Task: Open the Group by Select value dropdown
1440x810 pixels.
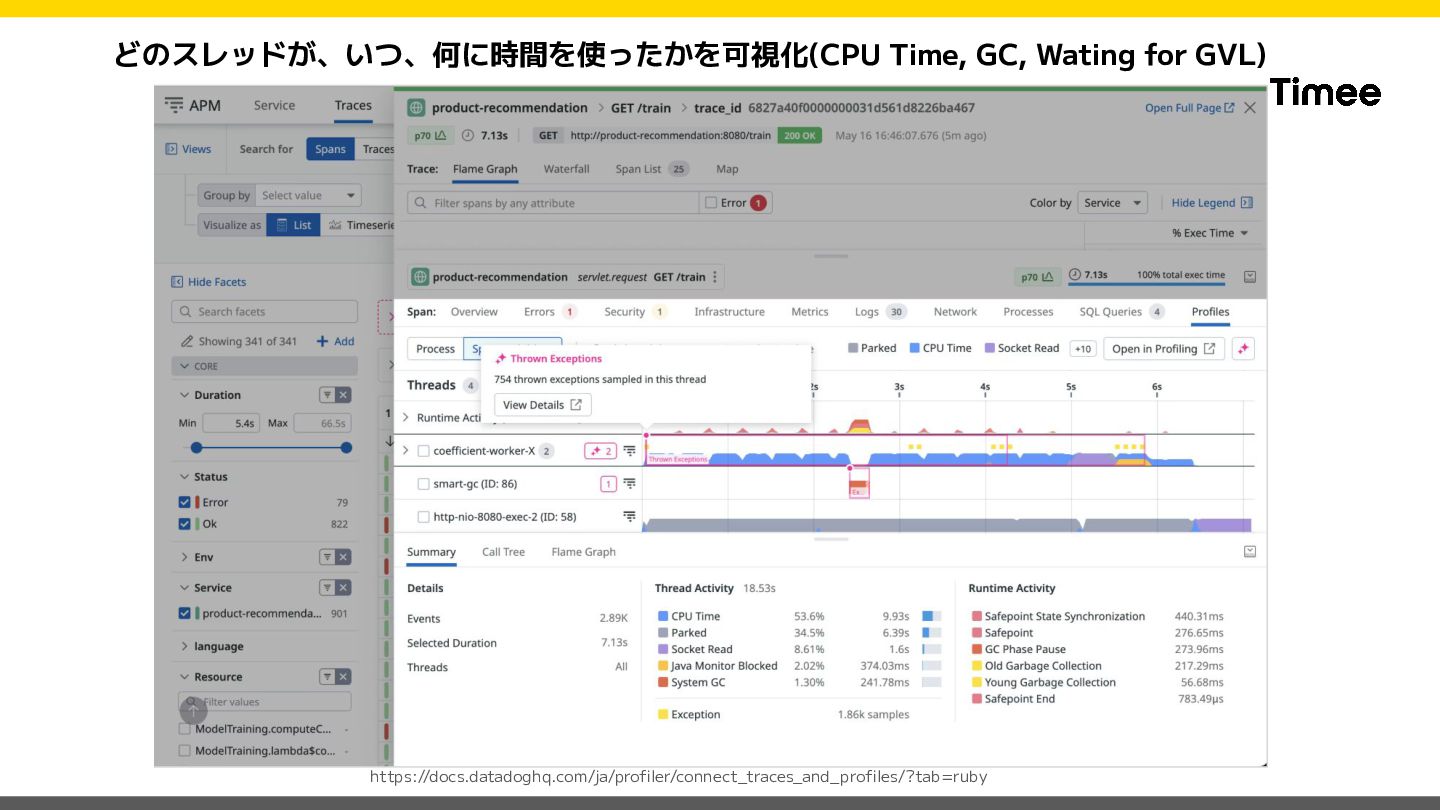Action: click(308, 196)
